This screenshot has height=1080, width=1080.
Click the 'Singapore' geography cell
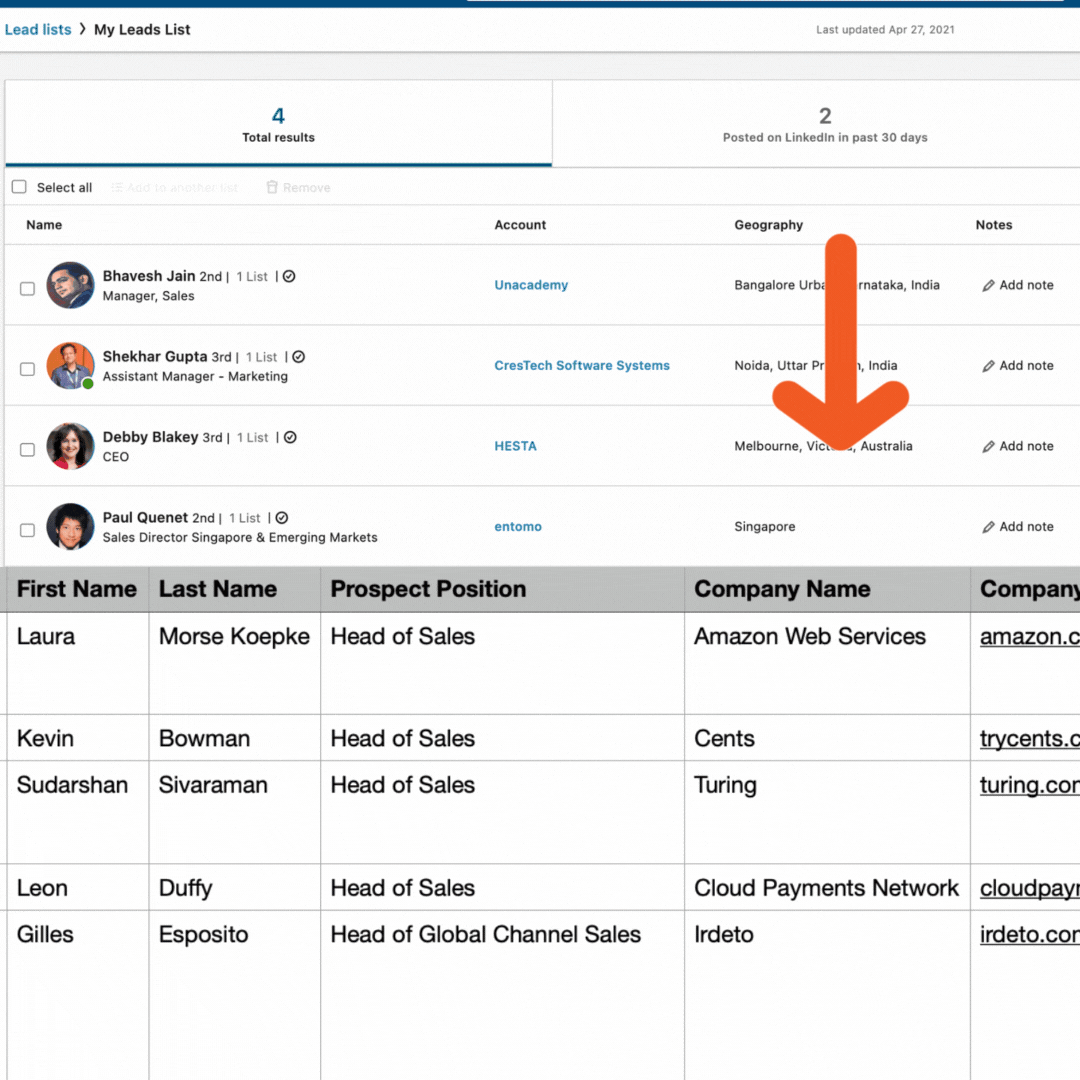click(x=765, y=527)
